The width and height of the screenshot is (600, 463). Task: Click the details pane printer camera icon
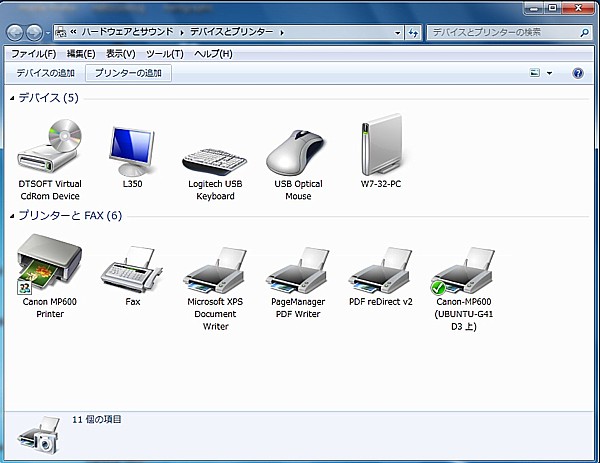40,435
